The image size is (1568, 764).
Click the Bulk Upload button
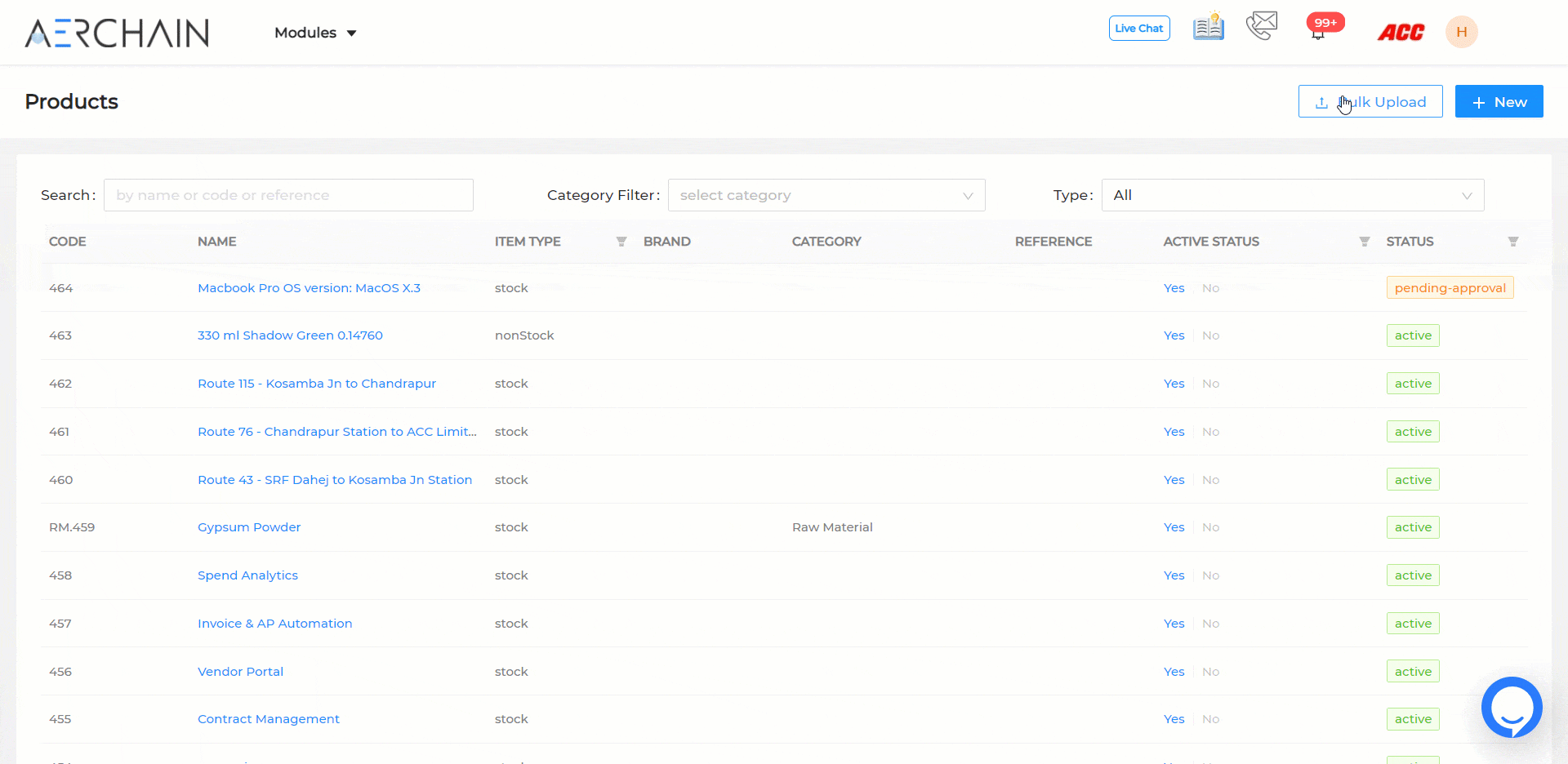click(x=1370, y=102)
